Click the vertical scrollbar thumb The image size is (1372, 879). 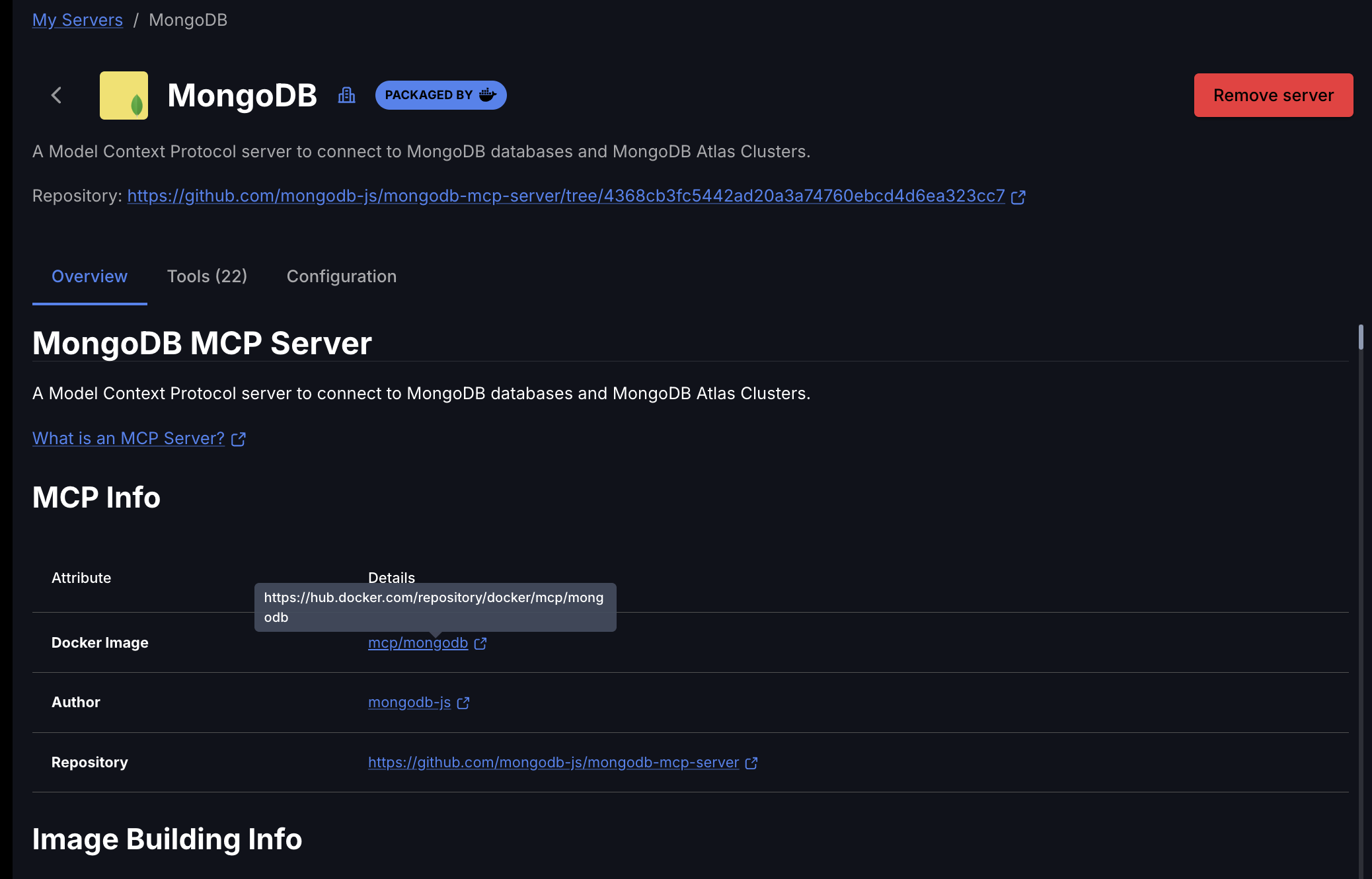[x=1361, y=337]
